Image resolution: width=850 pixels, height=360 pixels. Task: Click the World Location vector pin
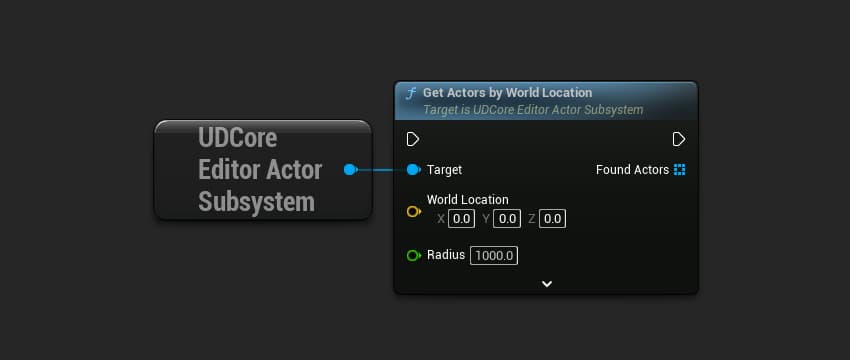414,211
